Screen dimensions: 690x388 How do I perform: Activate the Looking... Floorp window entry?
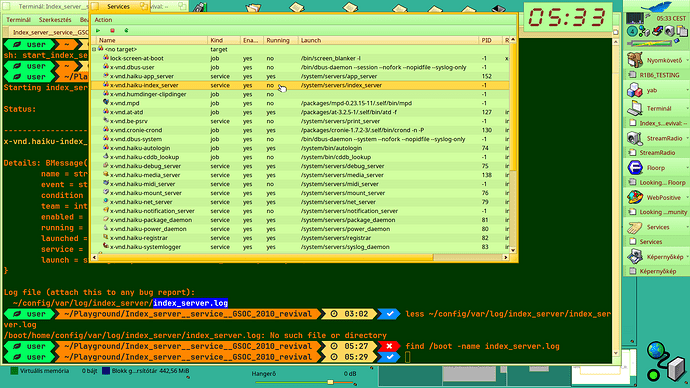click(656, 182)
